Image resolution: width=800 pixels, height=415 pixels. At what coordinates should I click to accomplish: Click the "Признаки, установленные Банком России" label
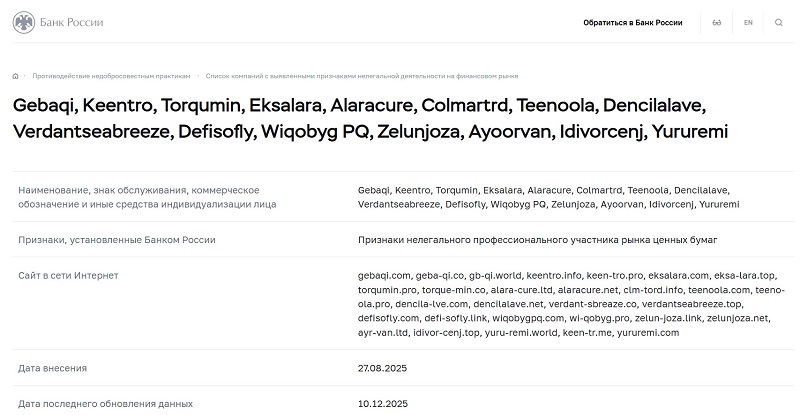pos(117,240)
